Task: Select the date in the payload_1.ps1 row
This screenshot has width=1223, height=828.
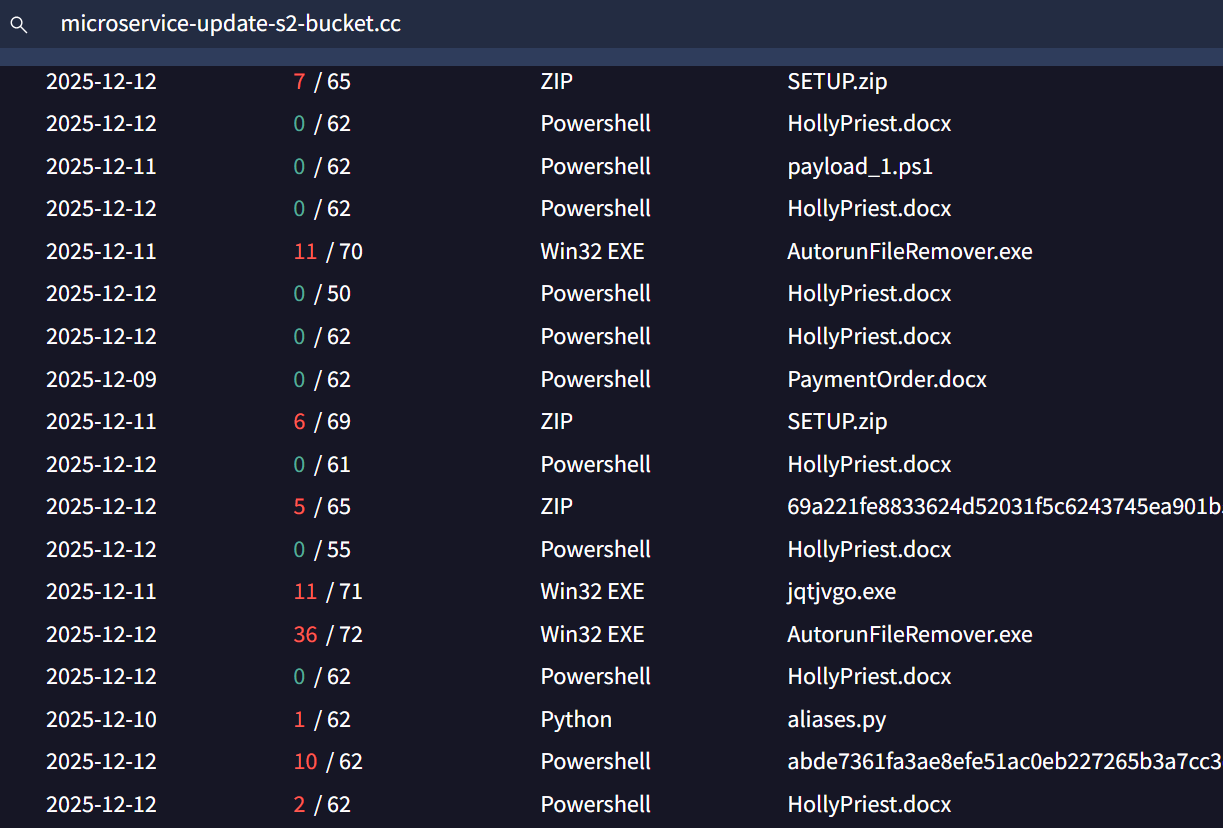Action: pos(101,166)
